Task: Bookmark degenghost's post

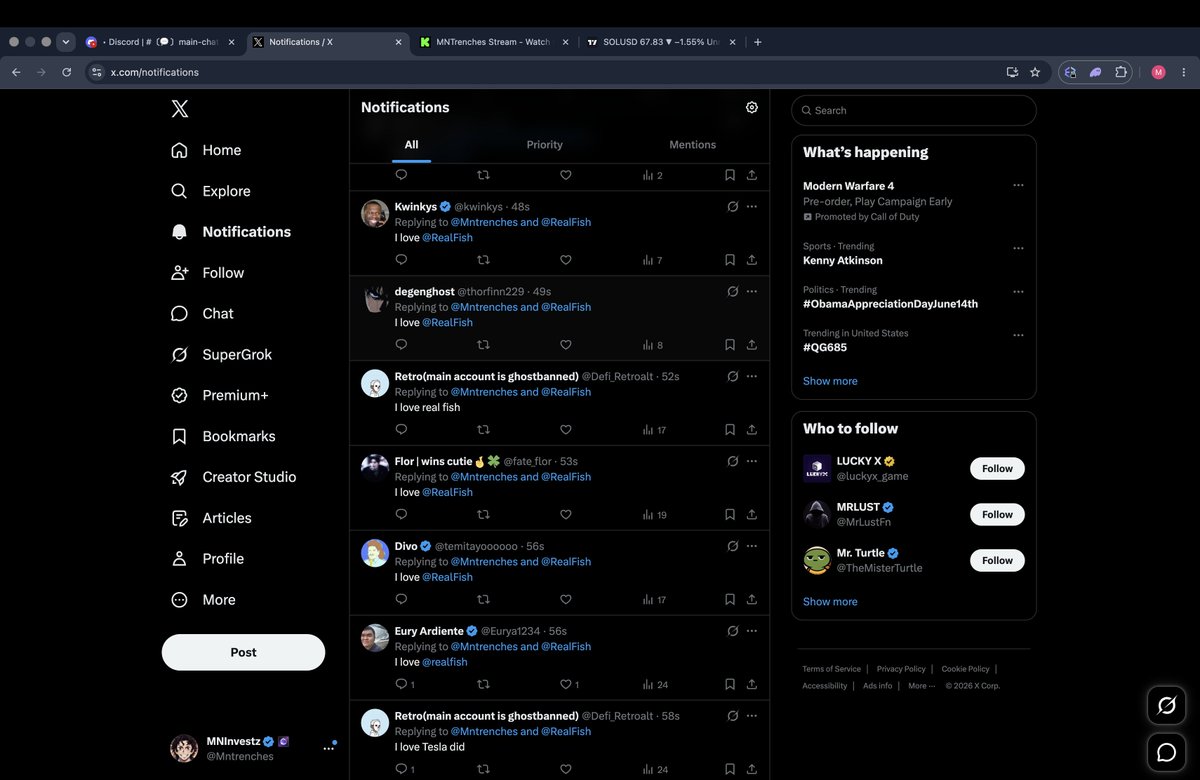Action: [x=730, y=345]
